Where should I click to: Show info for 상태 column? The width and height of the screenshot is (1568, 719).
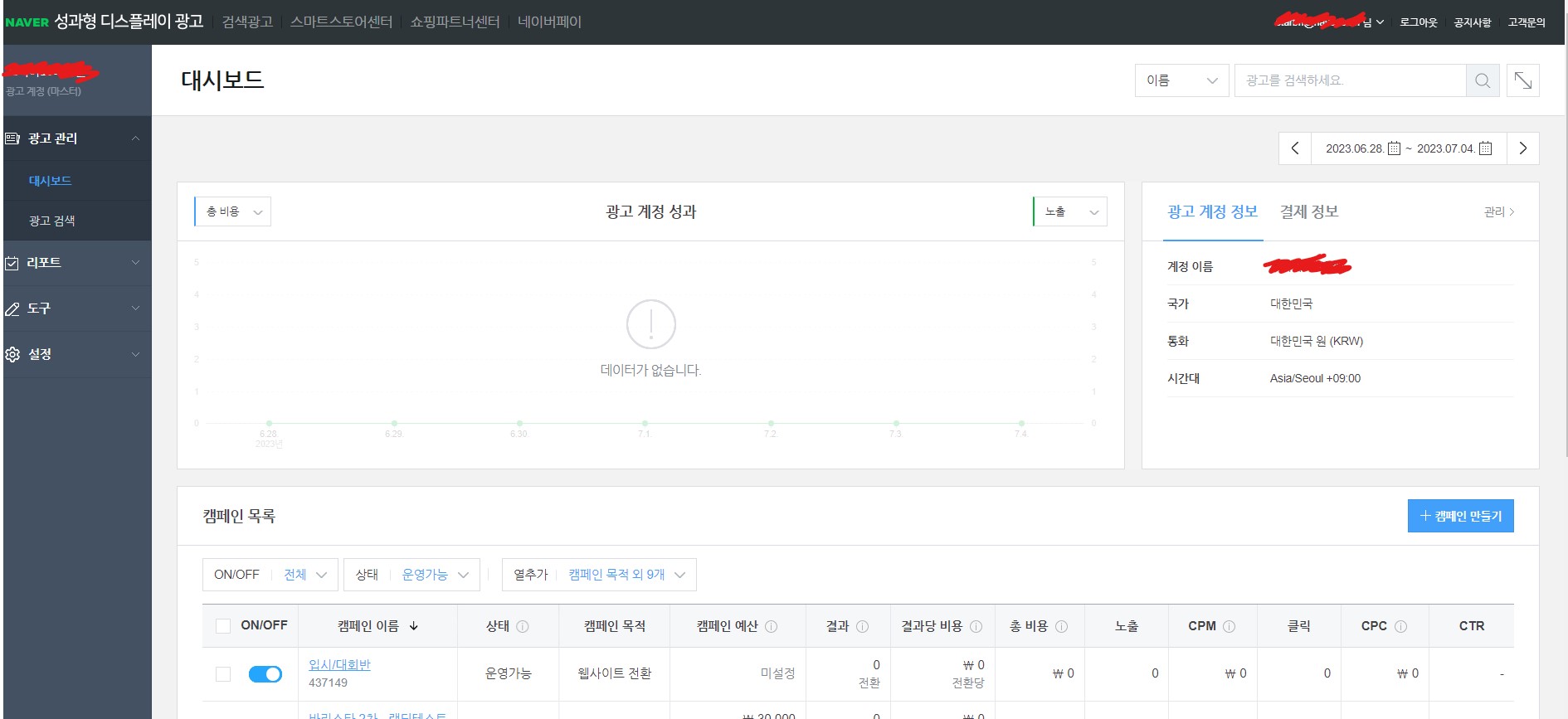pos(523,626)
